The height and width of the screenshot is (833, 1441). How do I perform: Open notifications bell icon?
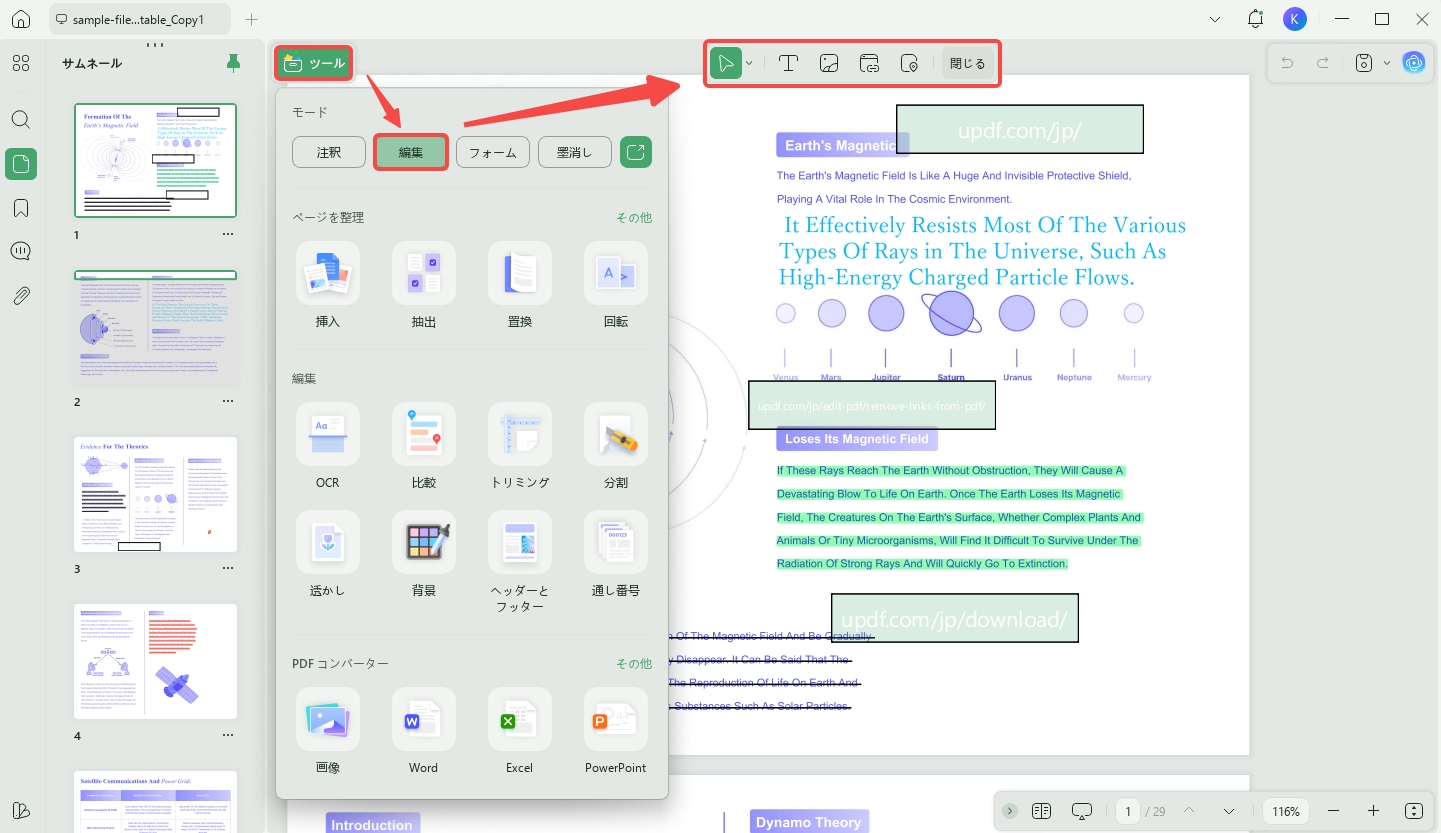(1255, 19)
